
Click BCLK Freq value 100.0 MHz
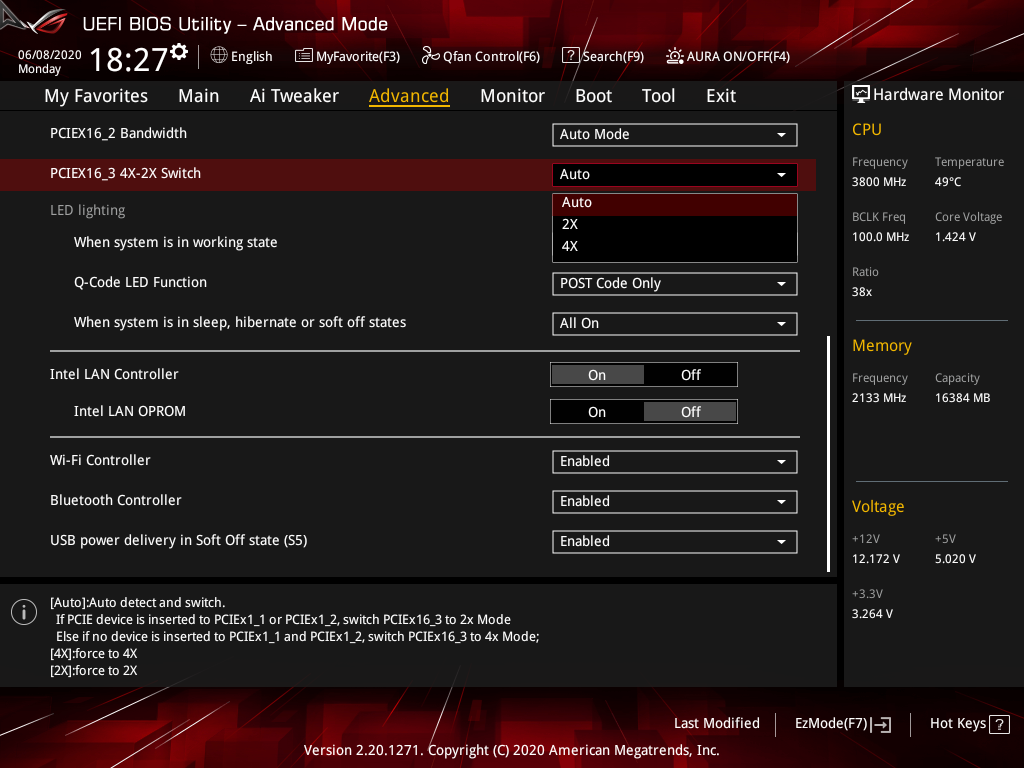pos(880,237)
